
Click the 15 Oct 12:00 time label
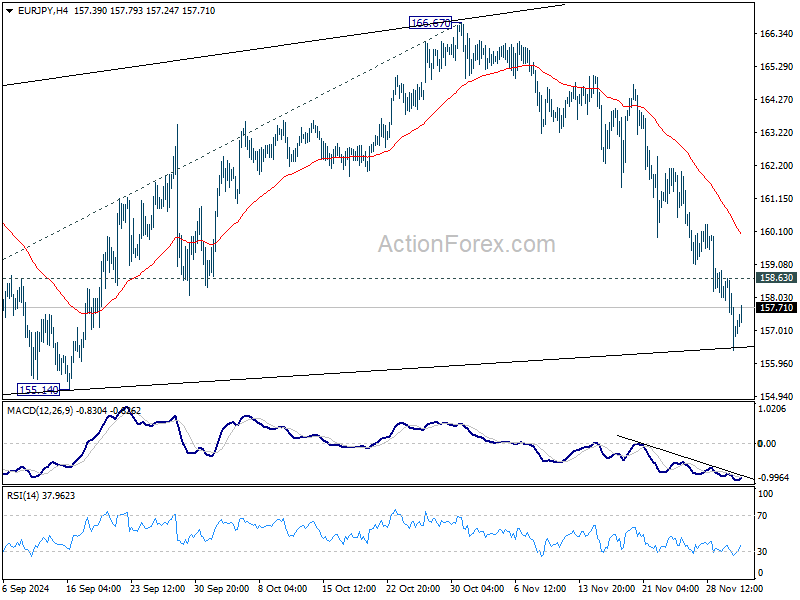pyautogui.click(x=349, y=589)
